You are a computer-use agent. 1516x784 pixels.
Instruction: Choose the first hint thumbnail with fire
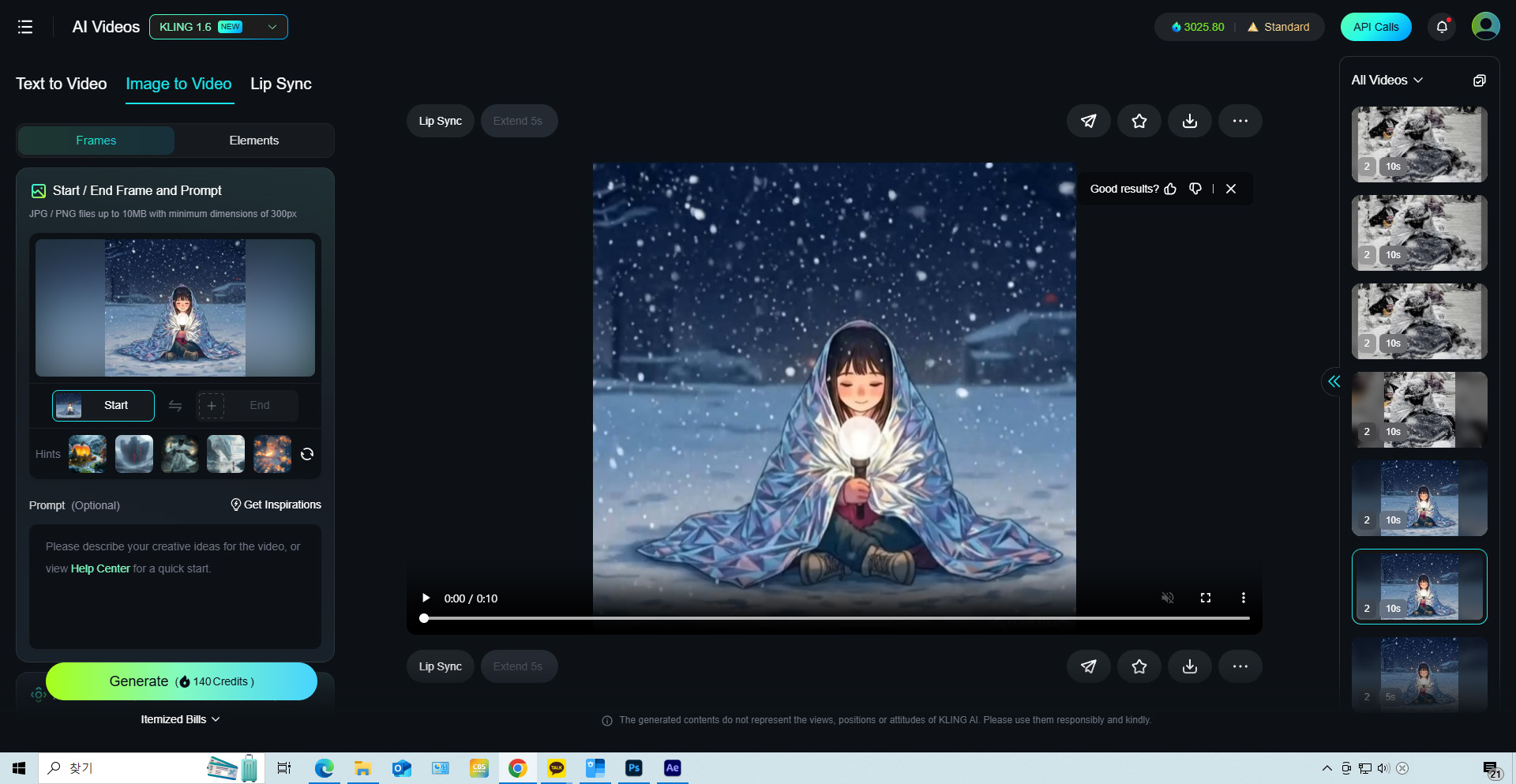click(88, 454)
